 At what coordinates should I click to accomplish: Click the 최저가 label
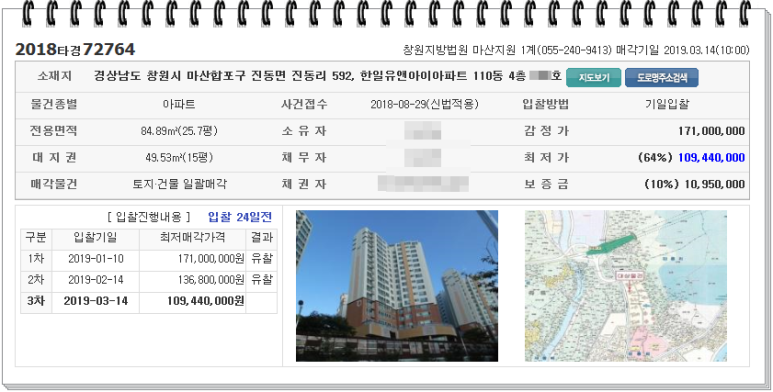tap(546, 158)
